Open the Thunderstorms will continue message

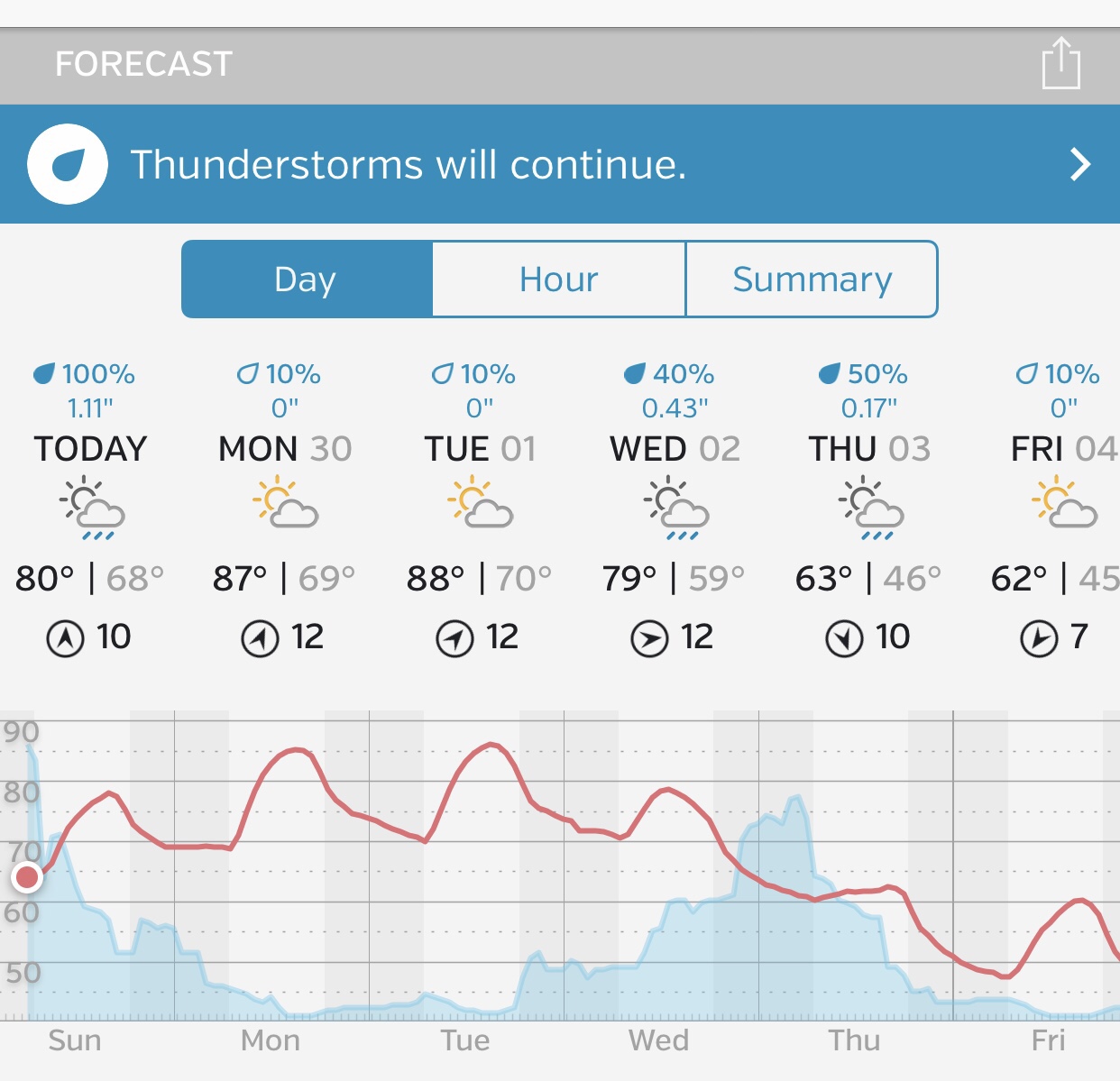coord(409,165)
